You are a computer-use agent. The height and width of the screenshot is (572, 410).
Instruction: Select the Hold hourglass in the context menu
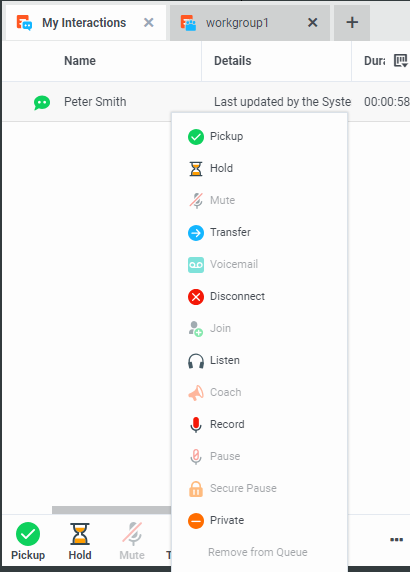[x=196, y=169]
